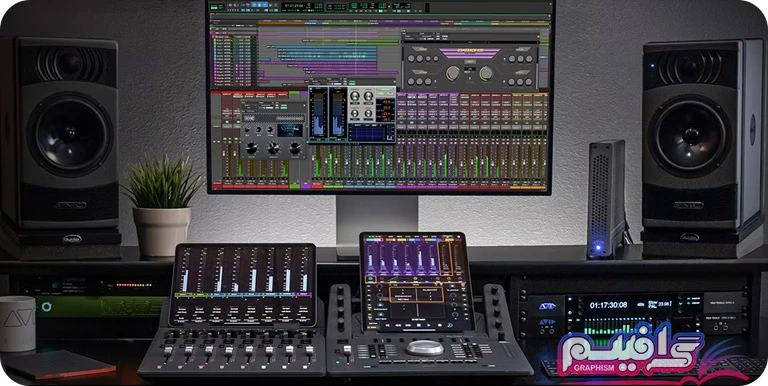Image resolution: width=768 pixels, height=386 pixels.
Task: Click the small center button under Comeback Kid logo
Action: 470,62
